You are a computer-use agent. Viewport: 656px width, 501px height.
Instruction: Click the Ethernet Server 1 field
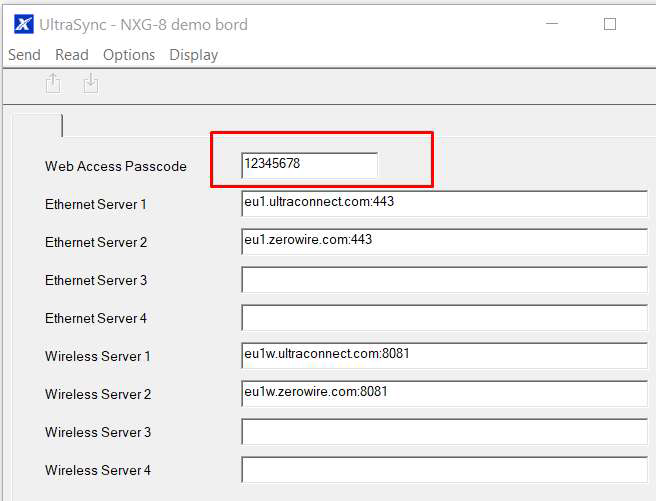coord(445,204)
